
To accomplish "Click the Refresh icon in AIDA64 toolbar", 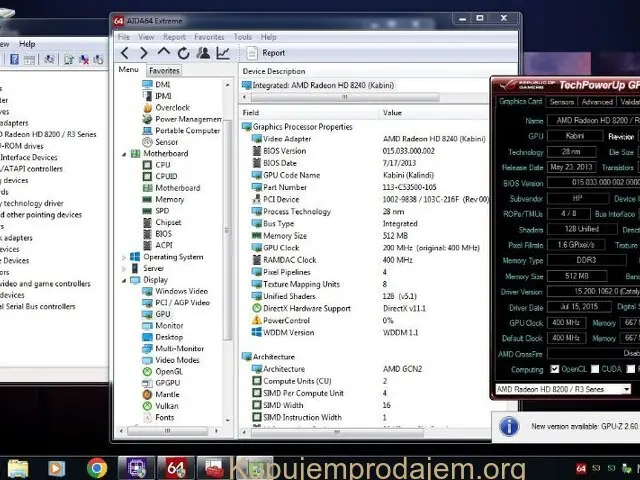I will tap(183, 52).
